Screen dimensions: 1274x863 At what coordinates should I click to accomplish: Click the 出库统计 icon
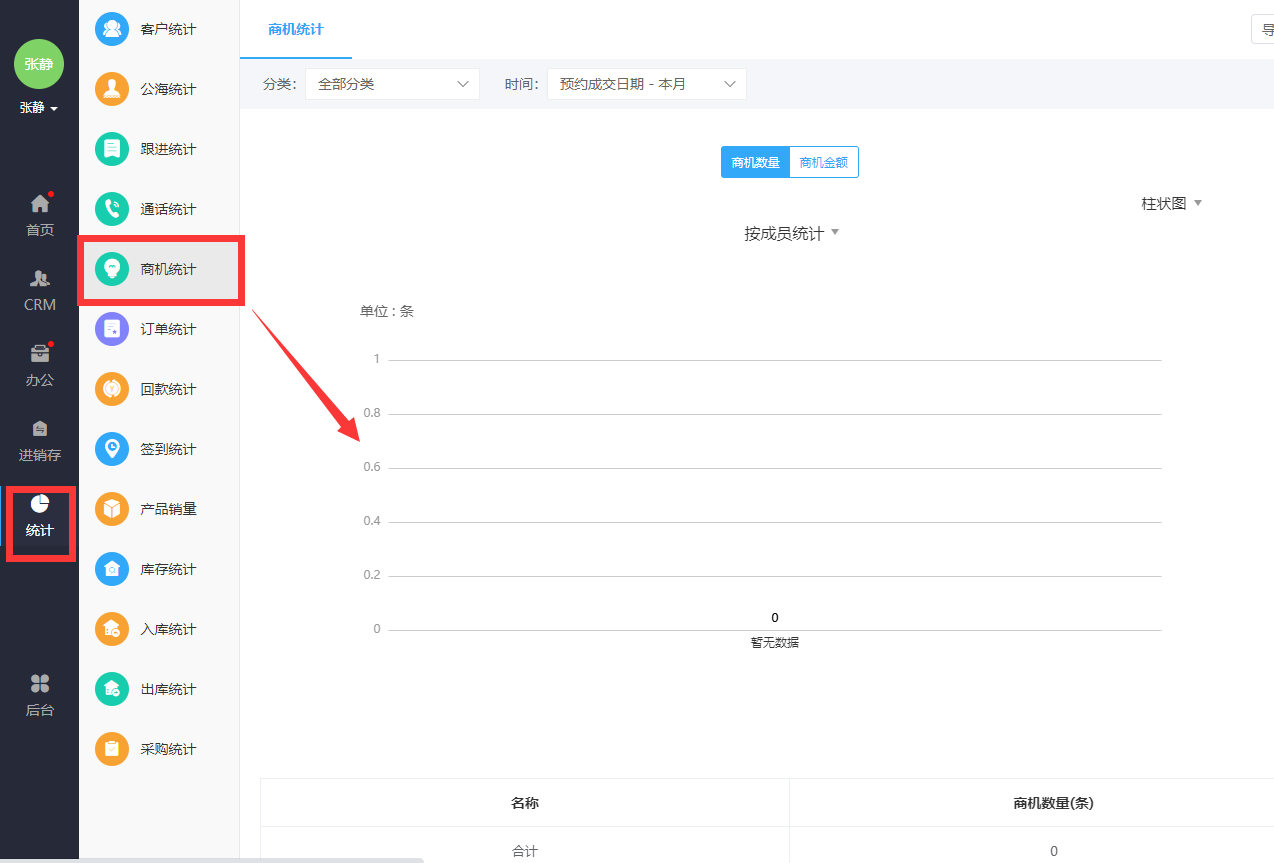tap(112, 689)
